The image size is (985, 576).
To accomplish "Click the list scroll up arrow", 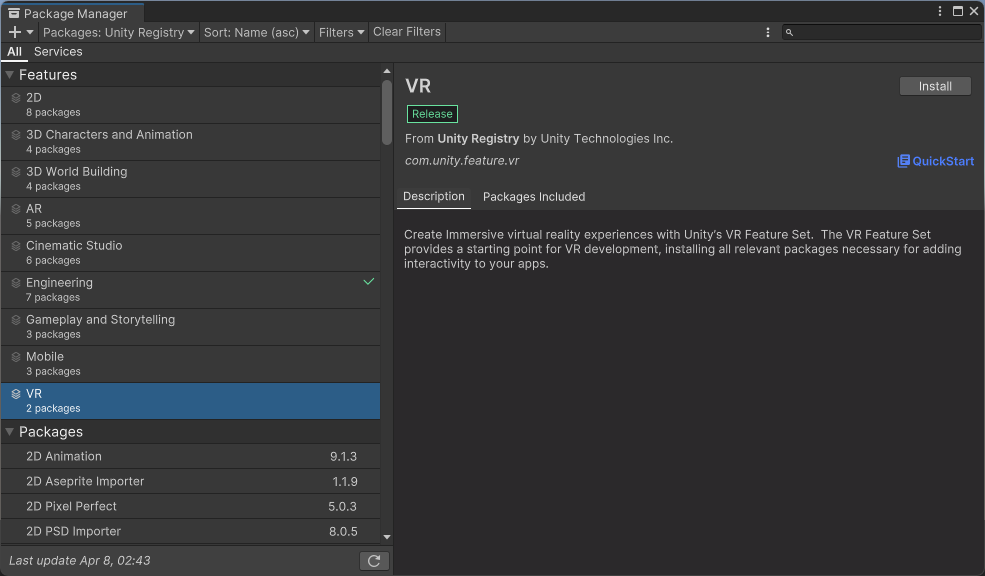I will click(x=386, y=71).
